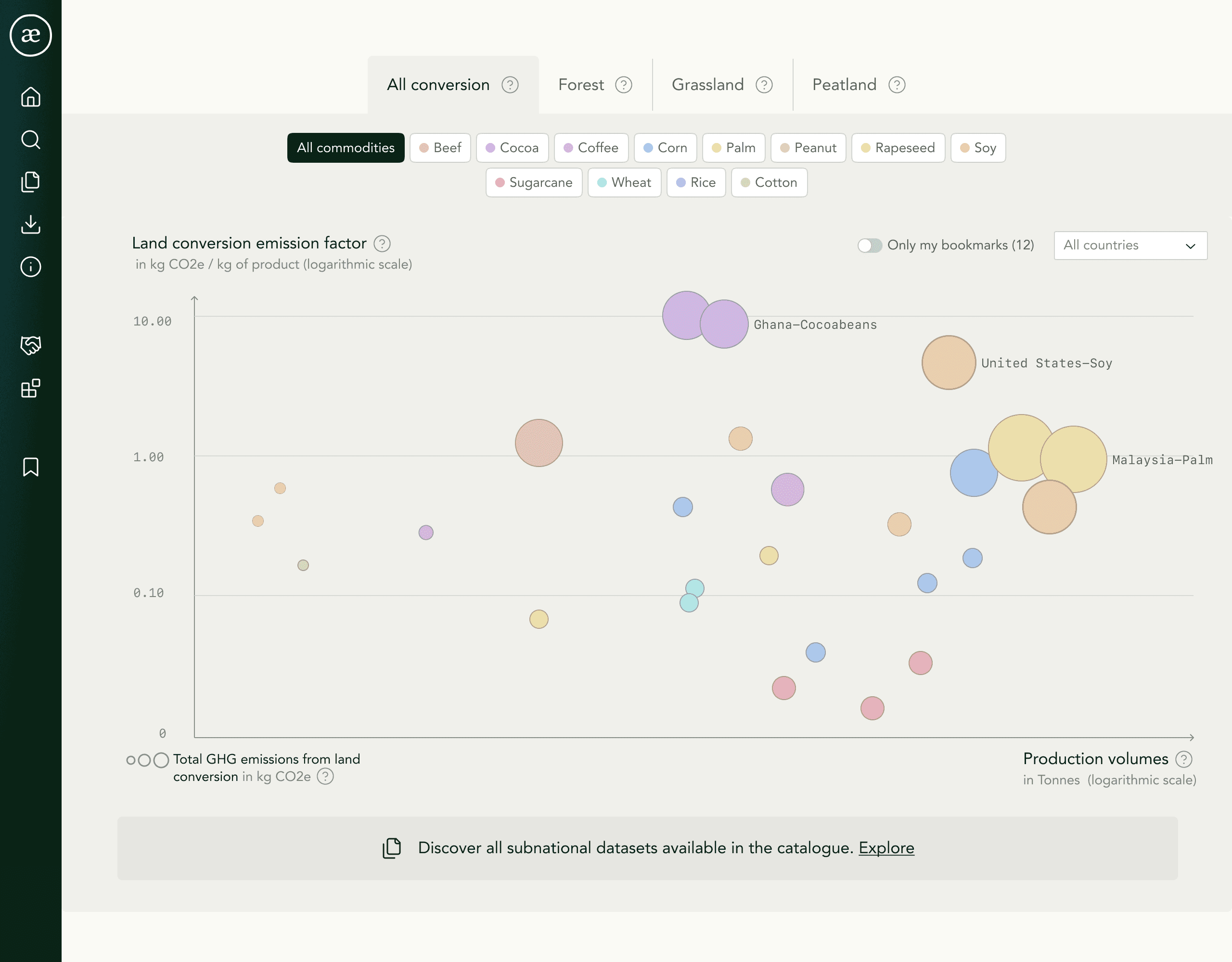Click the ae logo in sidebar
1232x962 pixels.
(30, 36)
